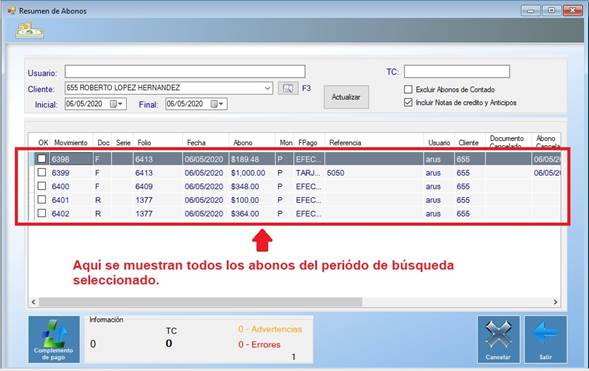The image size is (589, 371).
Task: Tick the OK checkbox for movement 6398
Action: [42, 159]
